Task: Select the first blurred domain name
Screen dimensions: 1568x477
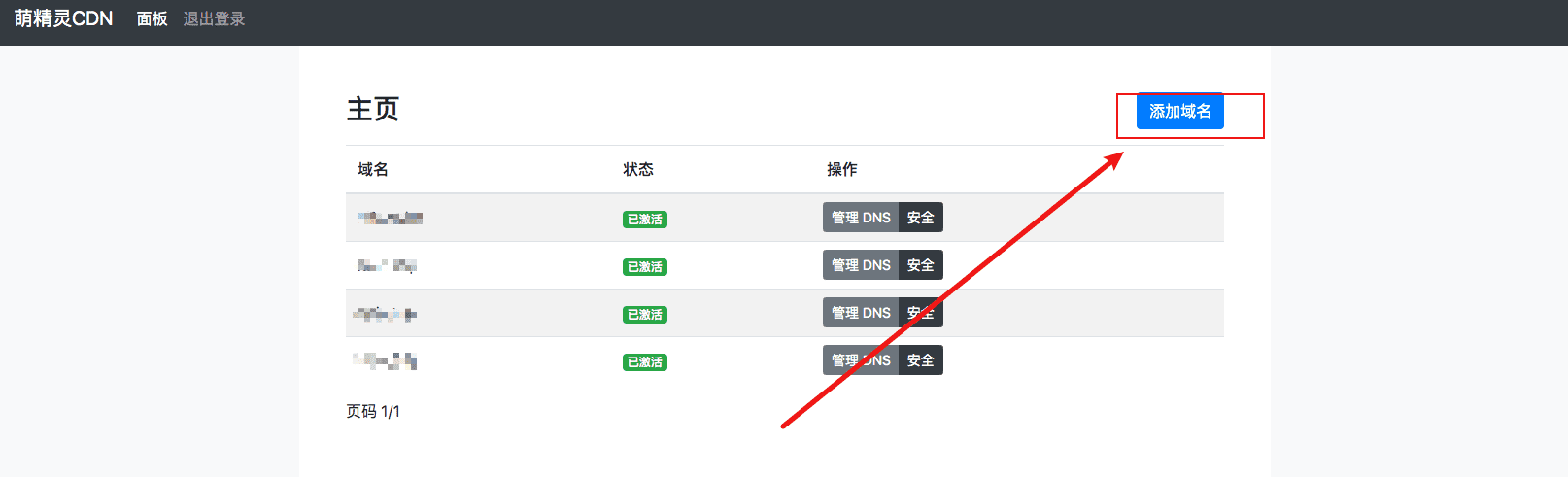Action: pos(391,218)
